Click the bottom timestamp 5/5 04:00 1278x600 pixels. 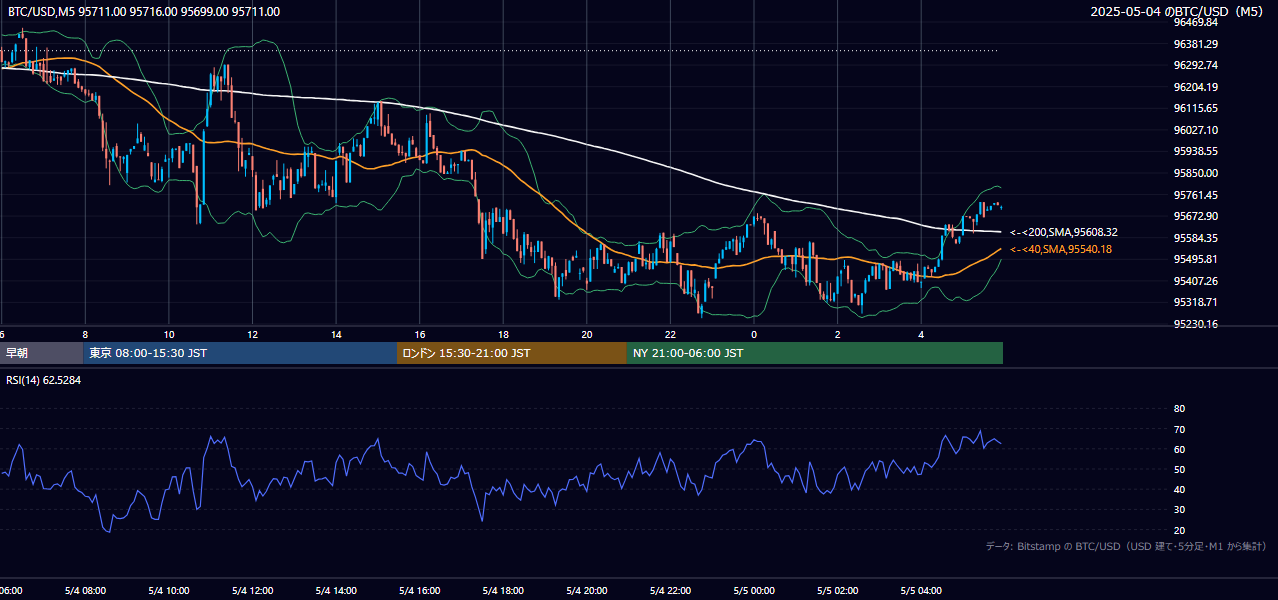pyautogui.click(x=921, y=591)
